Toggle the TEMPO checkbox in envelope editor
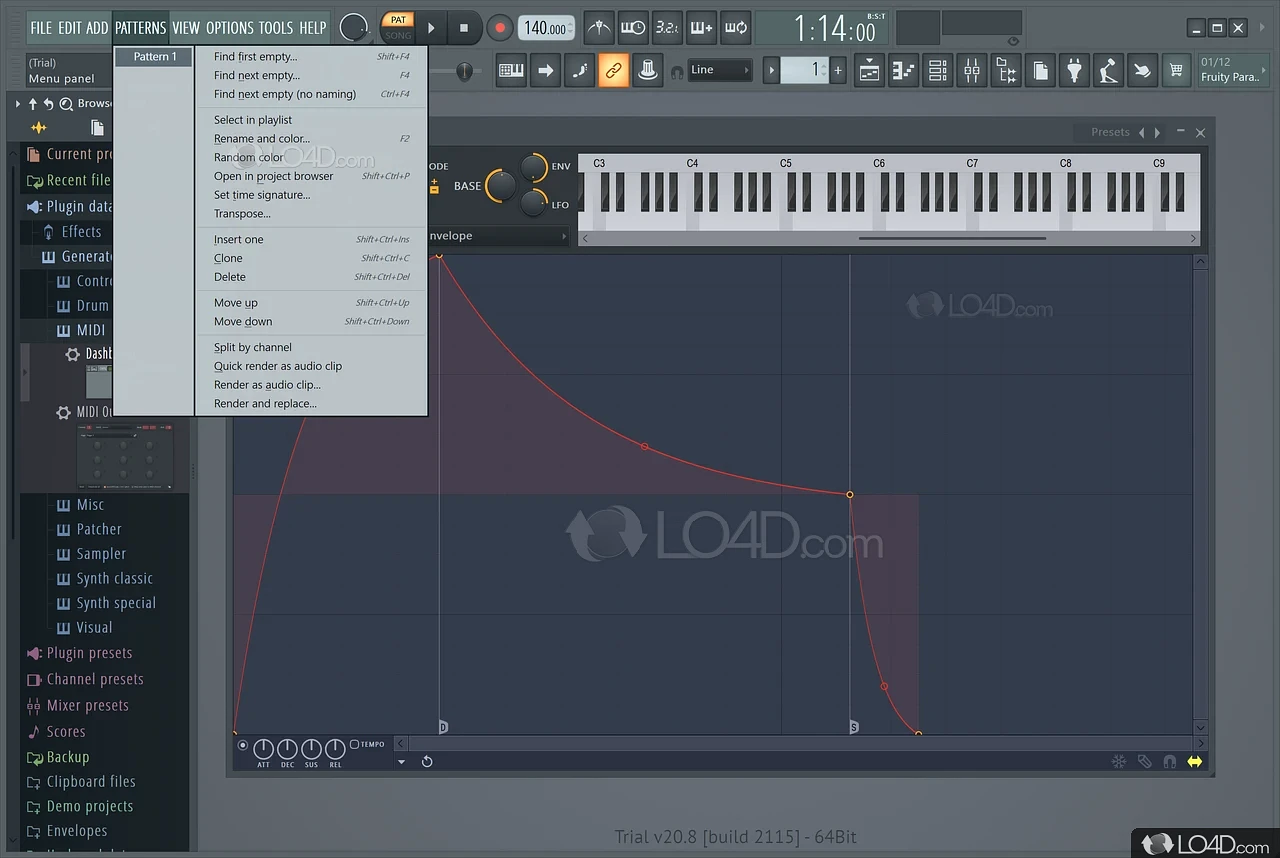This screenshot has height=858, width=1280. (x=355, y=744)
